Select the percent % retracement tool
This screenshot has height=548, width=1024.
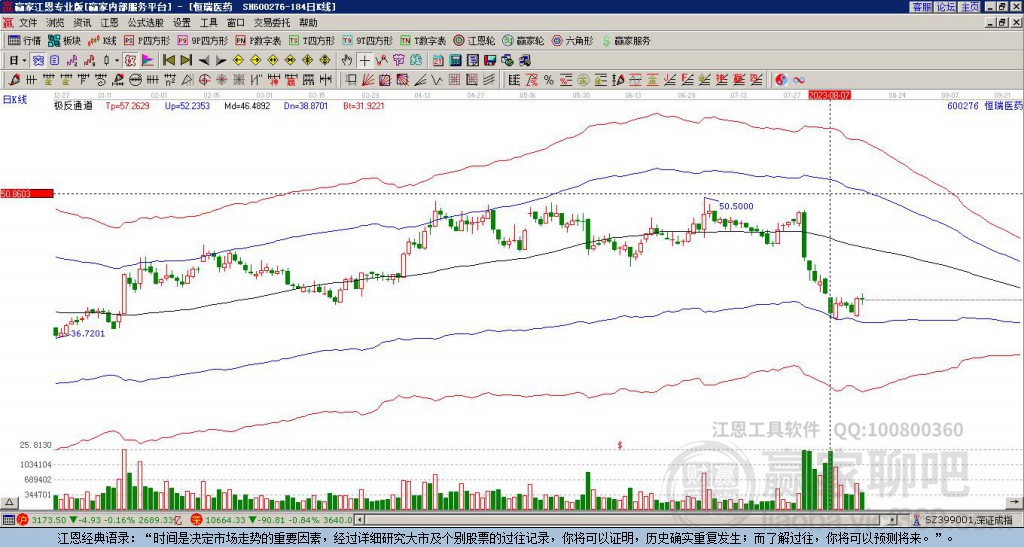(549, 80)
